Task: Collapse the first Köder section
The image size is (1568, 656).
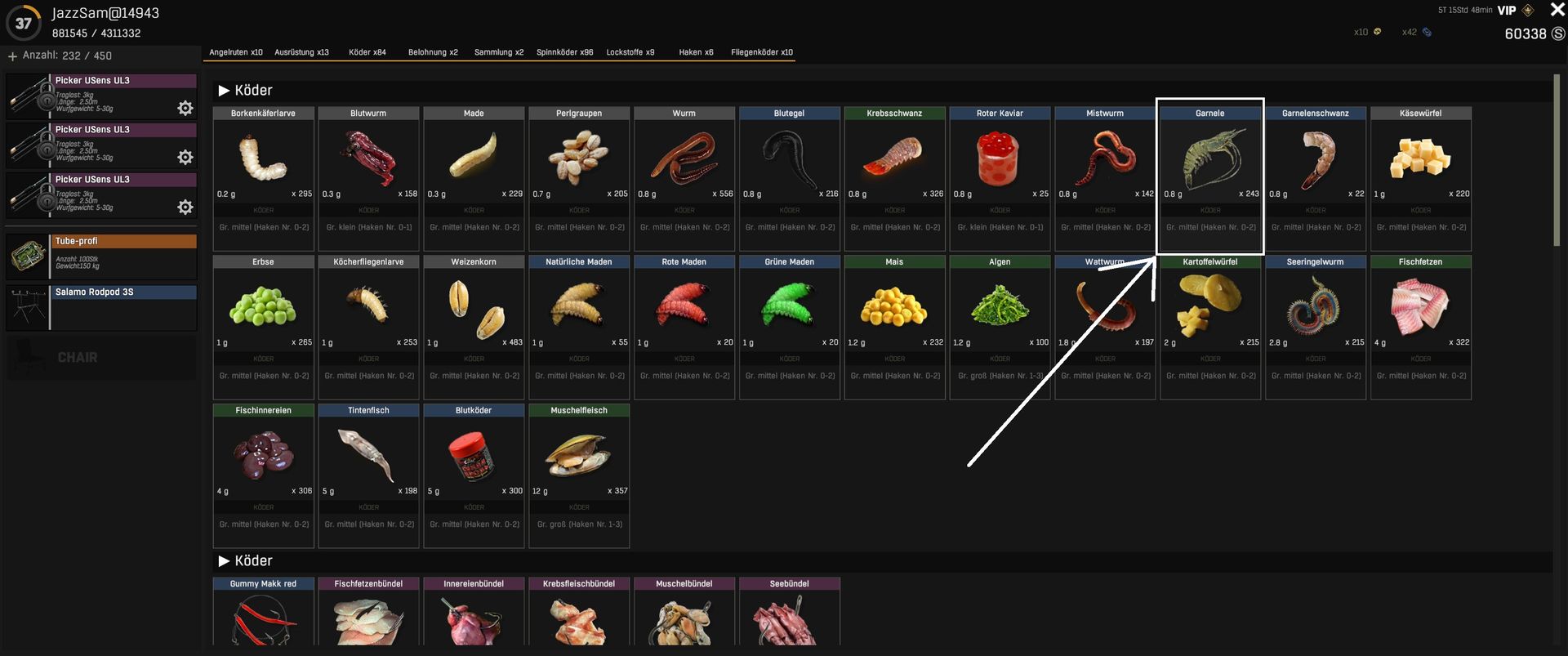Action: tap(224, 91)
